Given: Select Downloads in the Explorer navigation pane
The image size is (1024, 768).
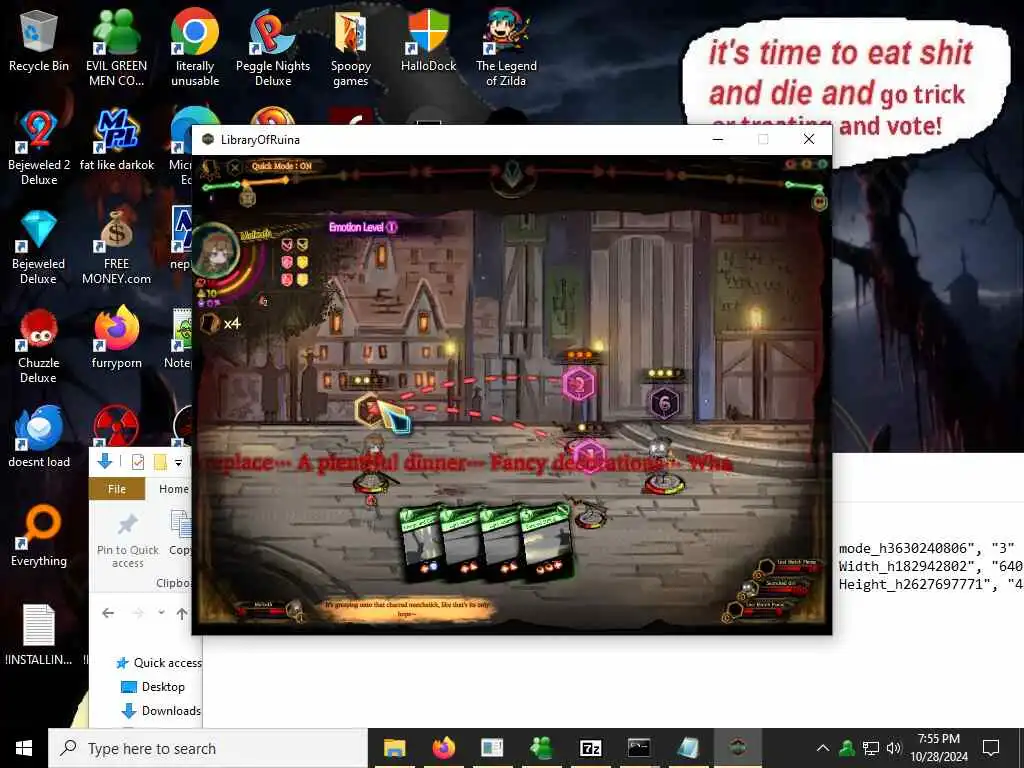Looking at the screenshot, I should [161, 711].
